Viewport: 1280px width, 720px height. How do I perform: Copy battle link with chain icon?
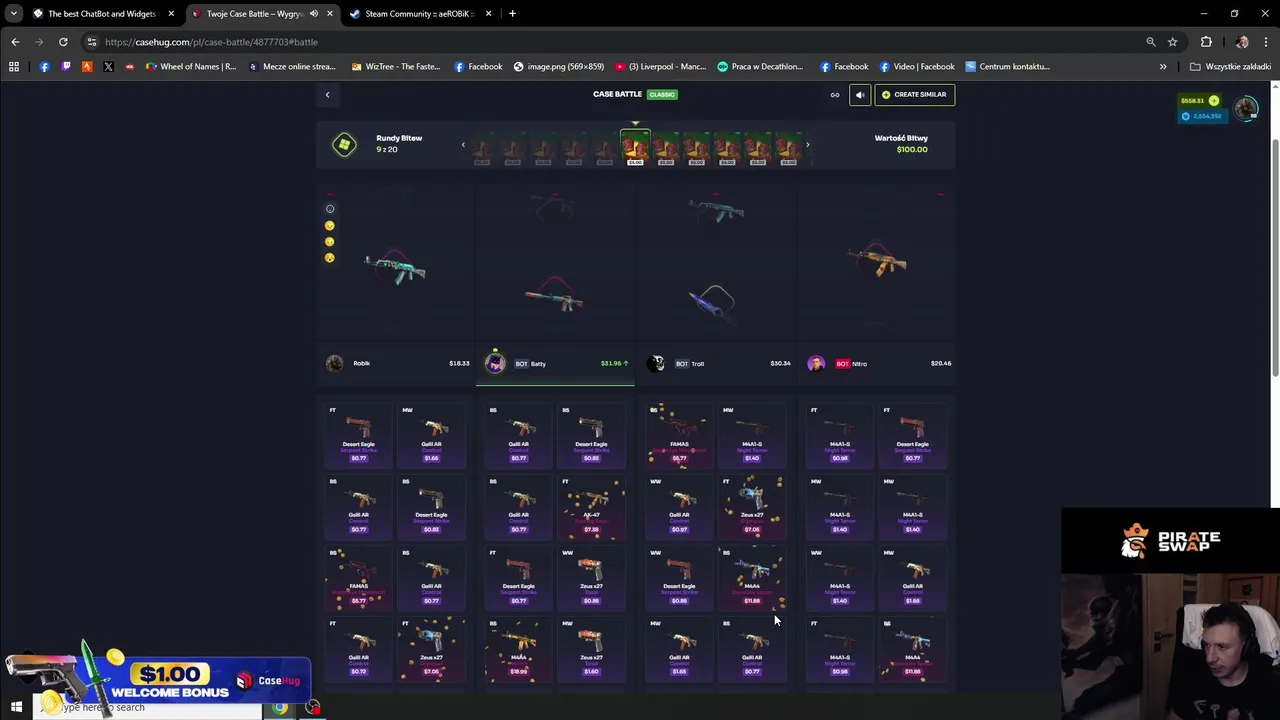coord(835,95)
